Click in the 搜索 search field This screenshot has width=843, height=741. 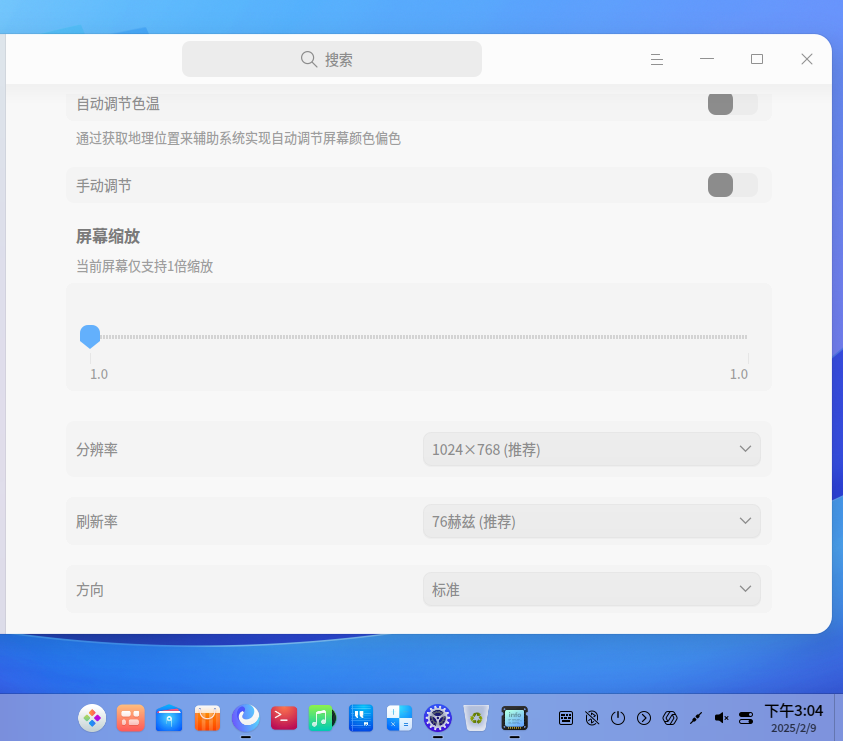click(332, 59)
